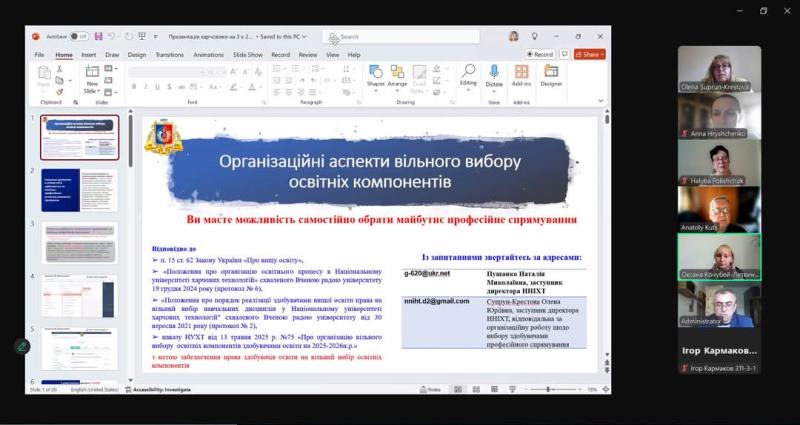The width and height of the screenshot is (800, 425).
Task: Toggle the AutoSave switch
Action: tap(78, 36)
